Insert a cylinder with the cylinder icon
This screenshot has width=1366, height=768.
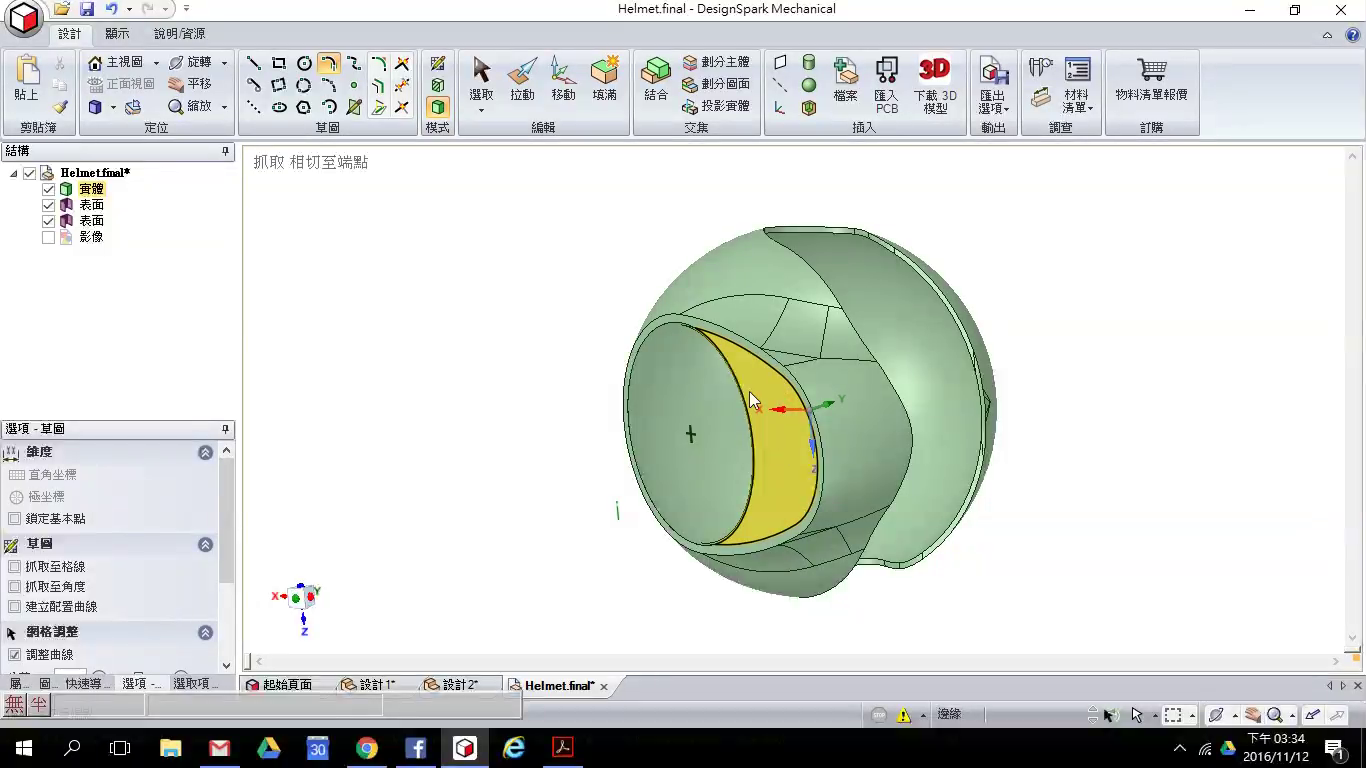[x=809, y=63]
